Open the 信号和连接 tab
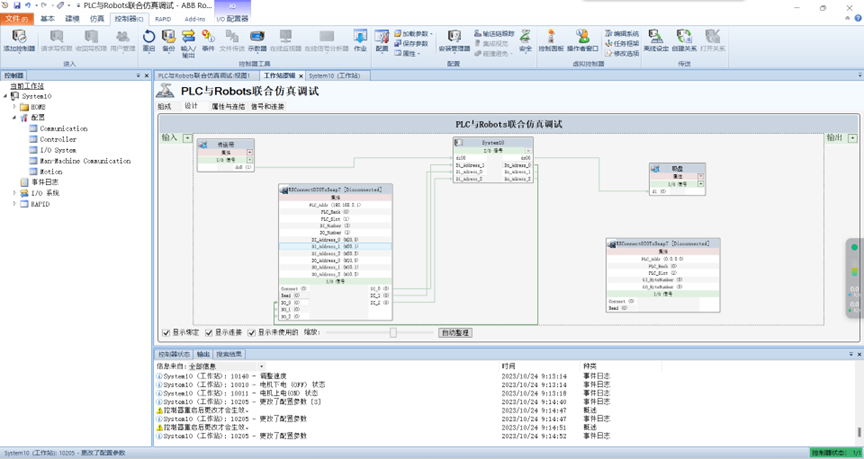The height and width of the screenshot is (459, 864). pyautogui.click(x=268, y=107)
